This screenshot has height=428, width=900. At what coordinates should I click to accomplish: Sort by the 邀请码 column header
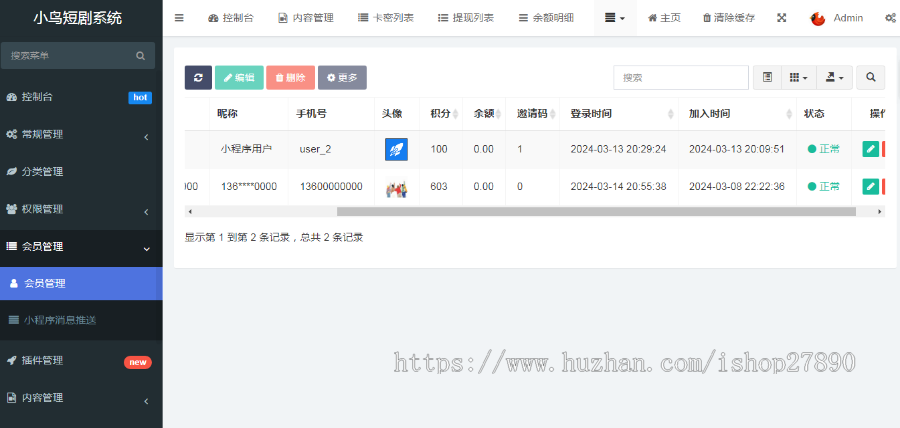pos(533,114)
